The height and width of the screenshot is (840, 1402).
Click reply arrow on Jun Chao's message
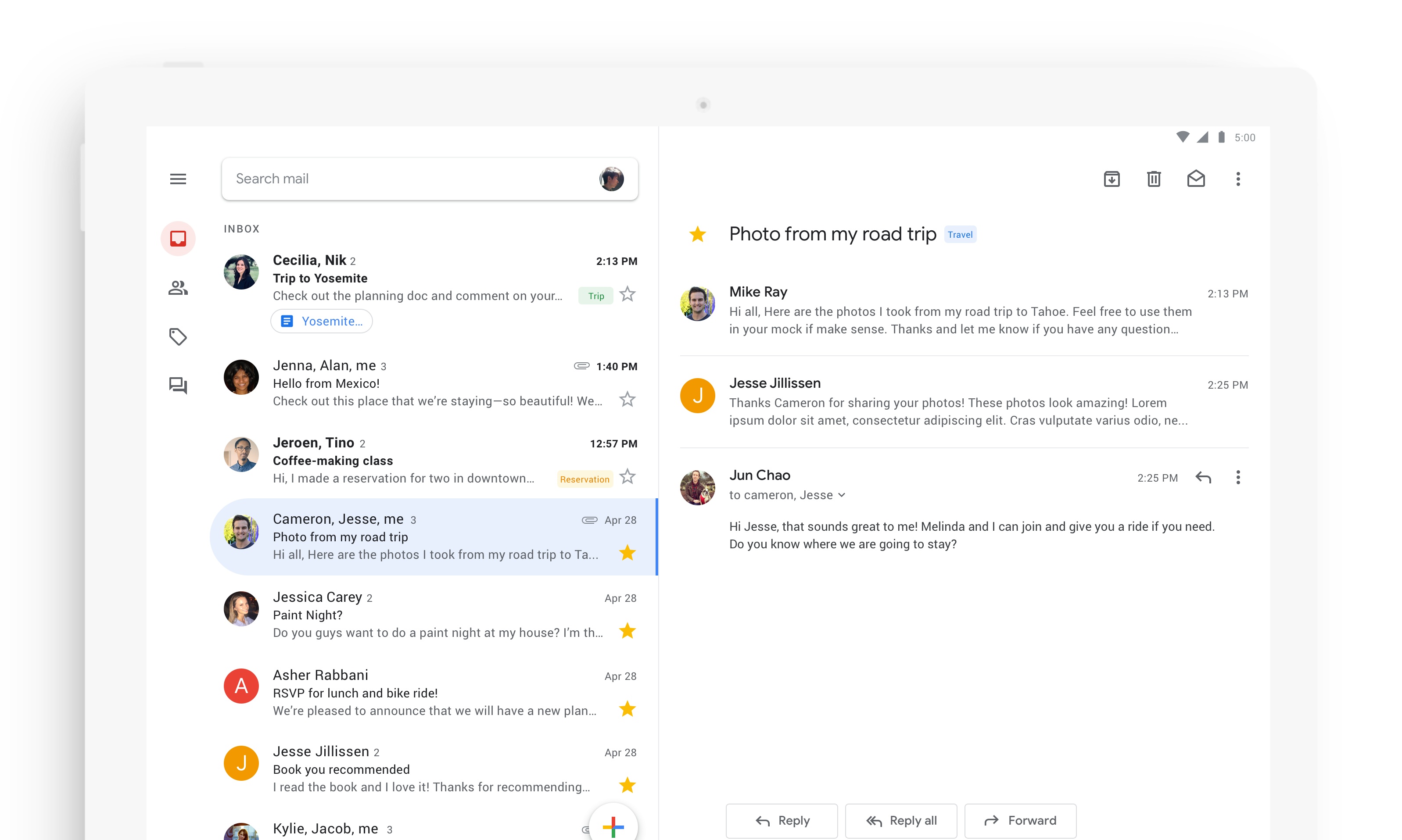pos(1203,477)
